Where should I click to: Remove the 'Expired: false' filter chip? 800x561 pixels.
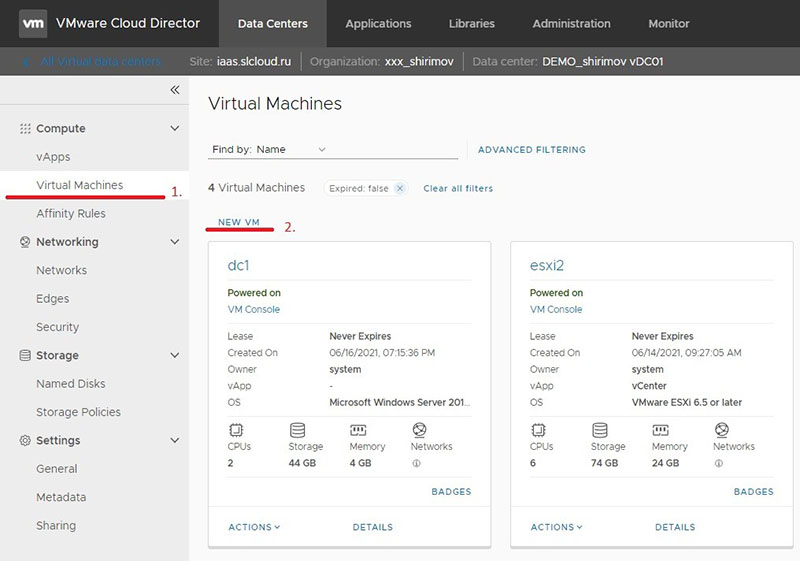click(400, 188)
